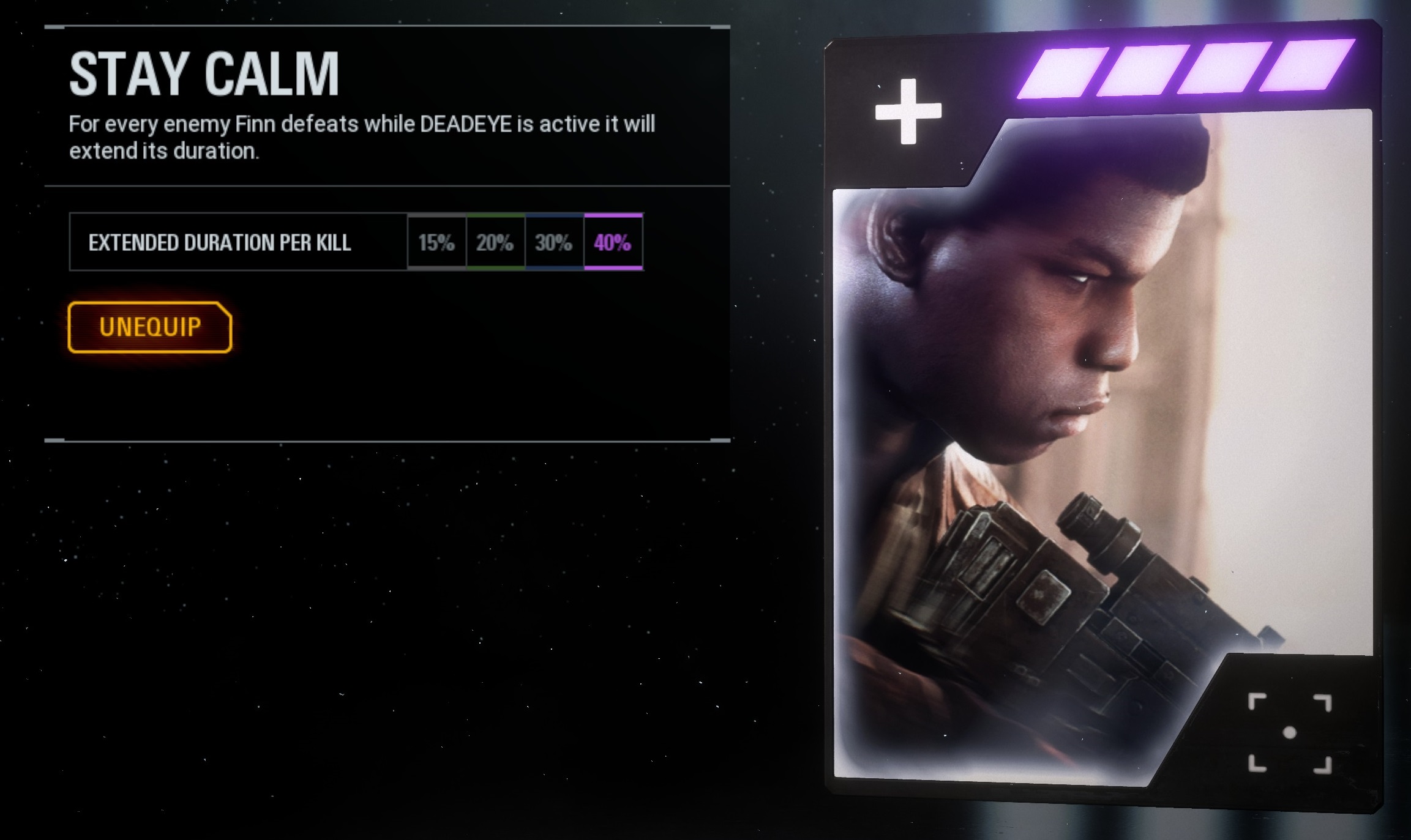Choose the 15% duration tier
1411x840 pixels.
436,242
